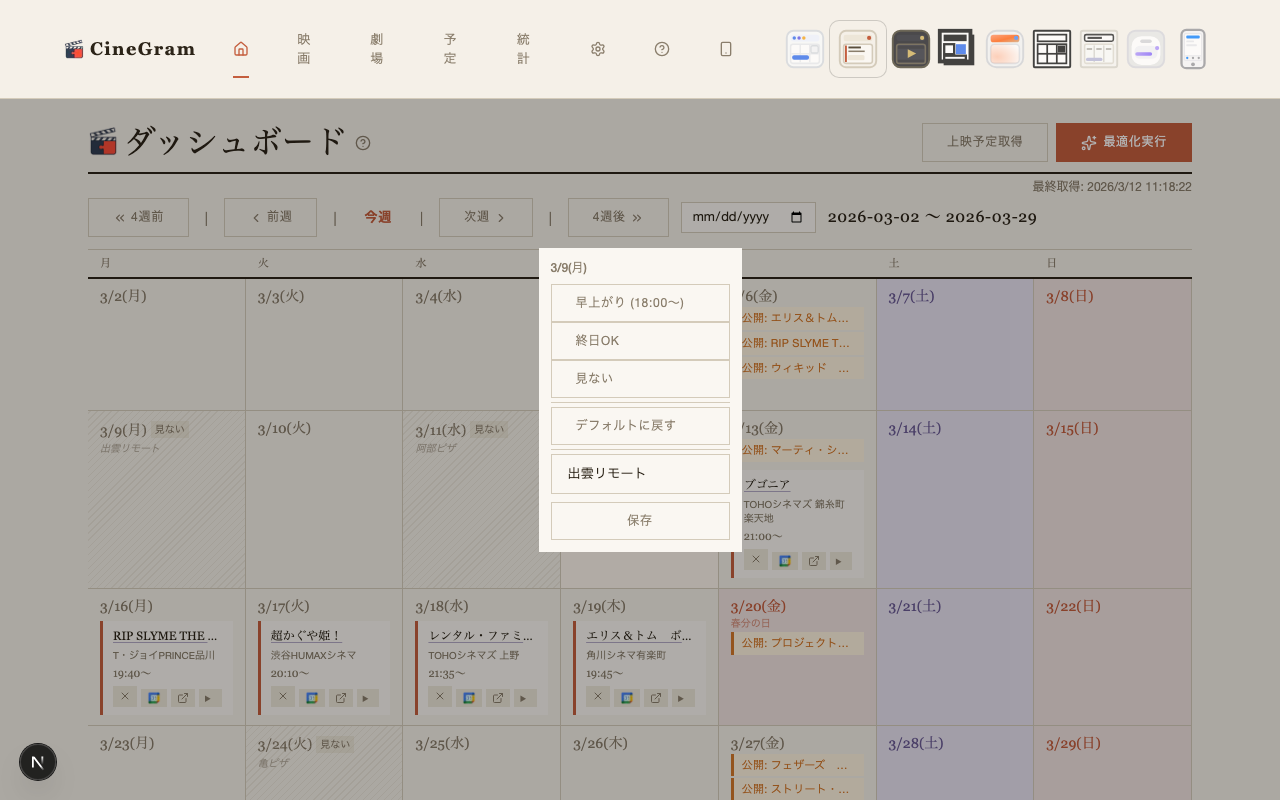The width and height of the screenshot is (1280, 800).
Task: Play trailer for レンタル・ファミ… on 3/18
Action: click(525, 698)
